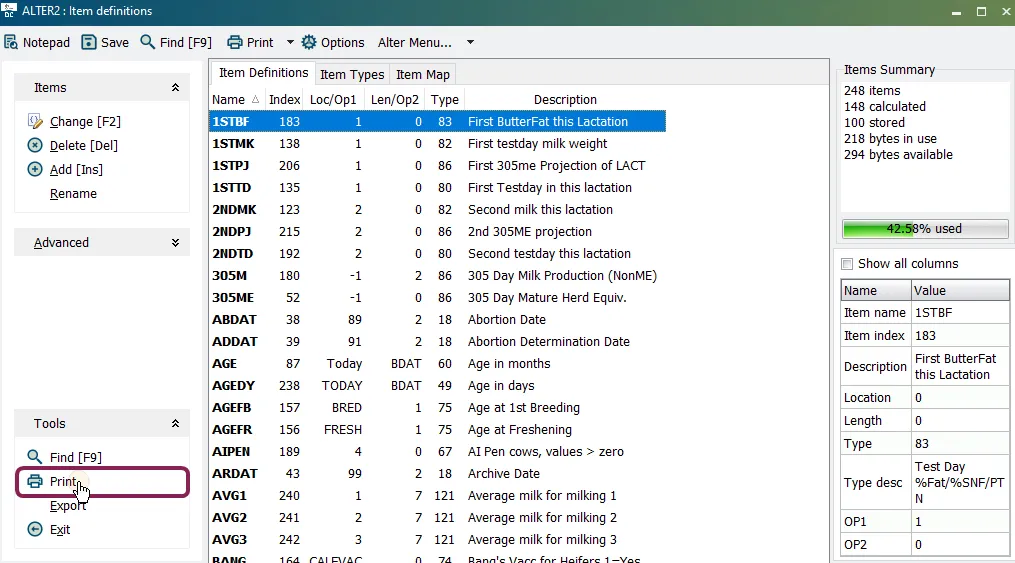Click the Add [Ins] label
This screenshot has height=563, width=1015.
click(76, 170)
